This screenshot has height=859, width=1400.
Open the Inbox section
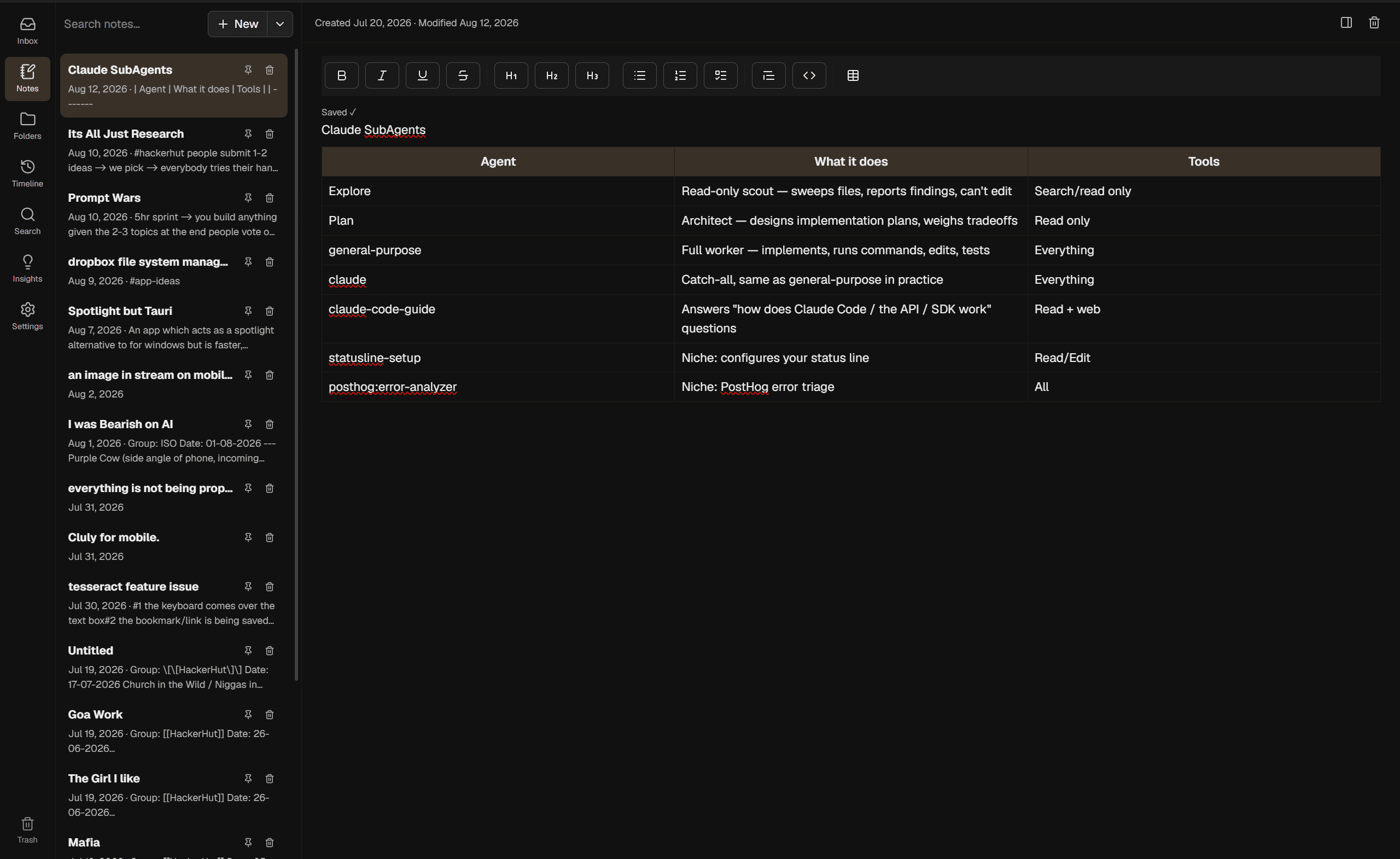(x=27, y=31)
